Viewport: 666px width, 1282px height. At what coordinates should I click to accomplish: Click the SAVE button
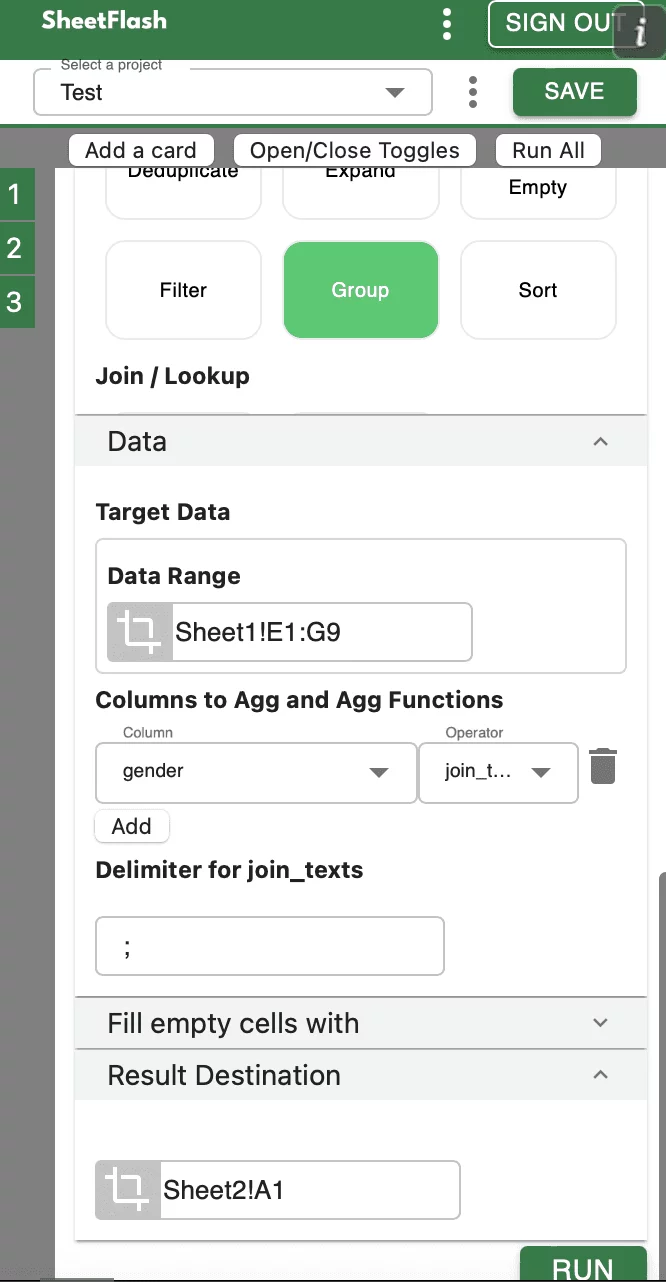pos(574,92)
